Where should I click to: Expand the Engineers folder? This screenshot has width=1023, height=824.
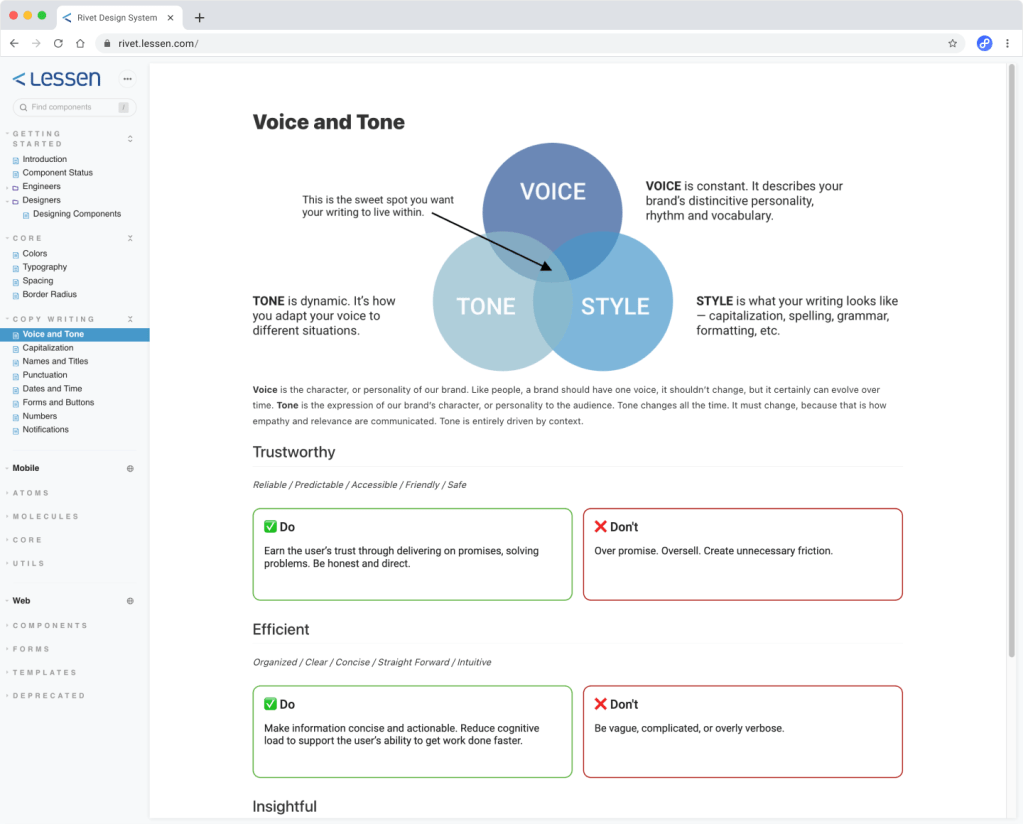tap(41, 186)
